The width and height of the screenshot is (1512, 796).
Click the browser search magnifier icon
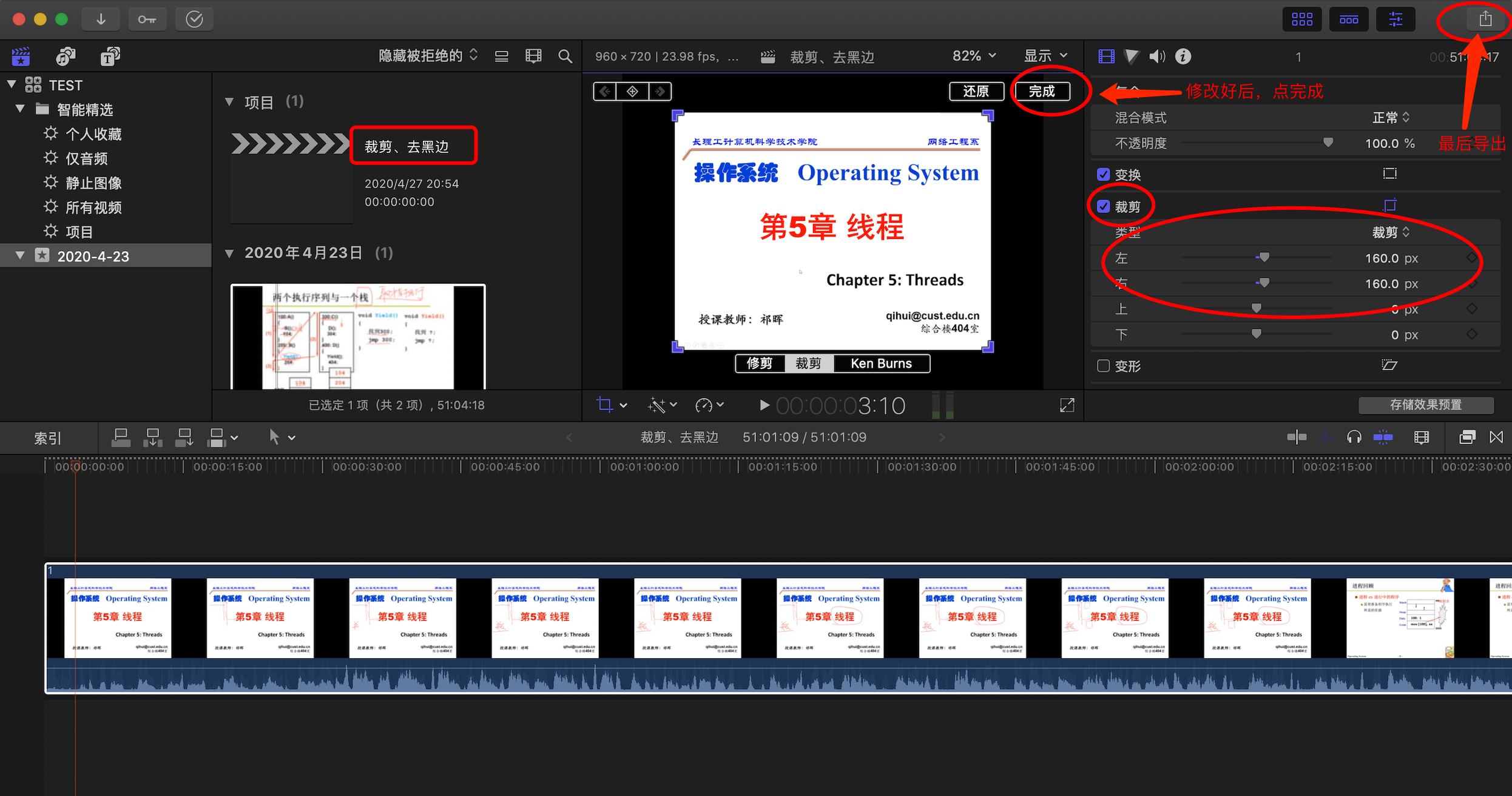point(565,56)
